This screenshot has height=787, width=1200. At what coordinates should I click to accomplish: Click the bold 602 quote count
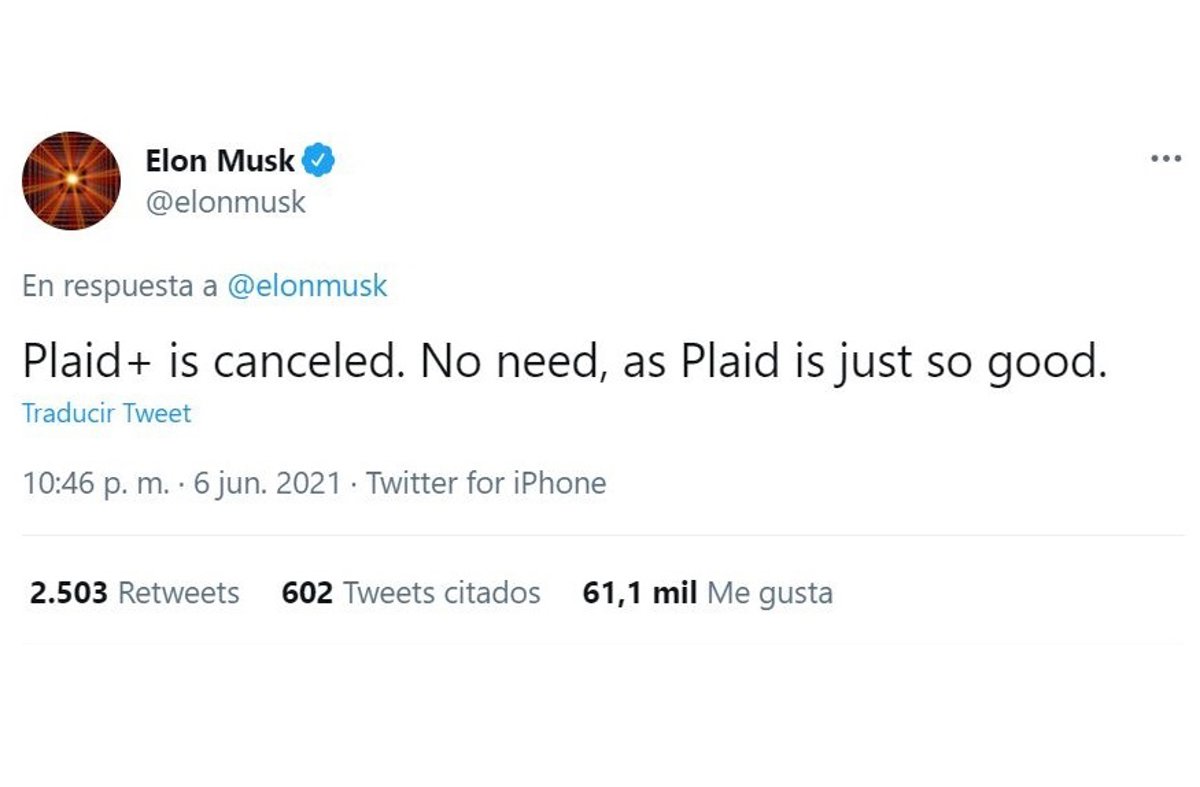click(x=307, y=593)
